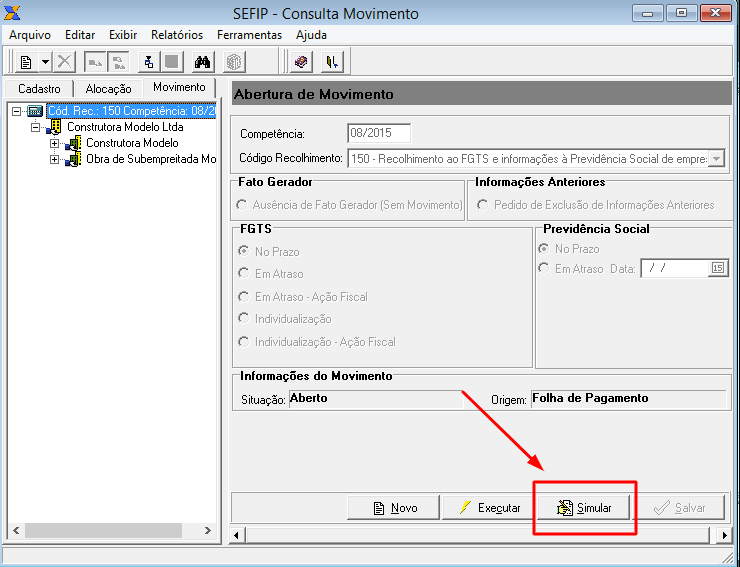Viewport: 740px width, 567px height.
Task: Select Em Atraso - Ação Fiscal radio button
Action: pyautogui.click(x=244, y=296)
